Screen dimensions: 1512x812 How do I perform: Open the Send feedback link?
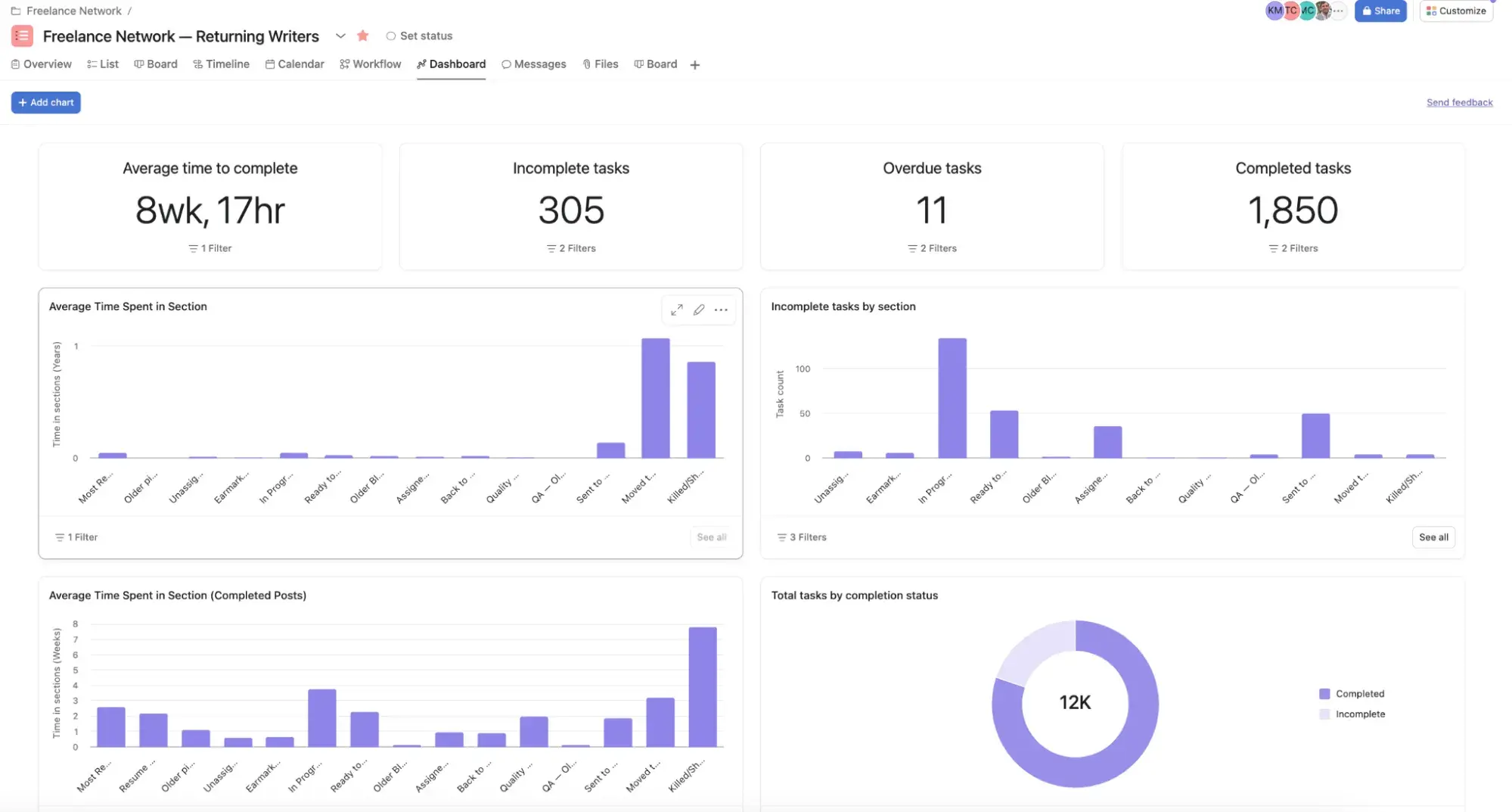coord(1459,102)
